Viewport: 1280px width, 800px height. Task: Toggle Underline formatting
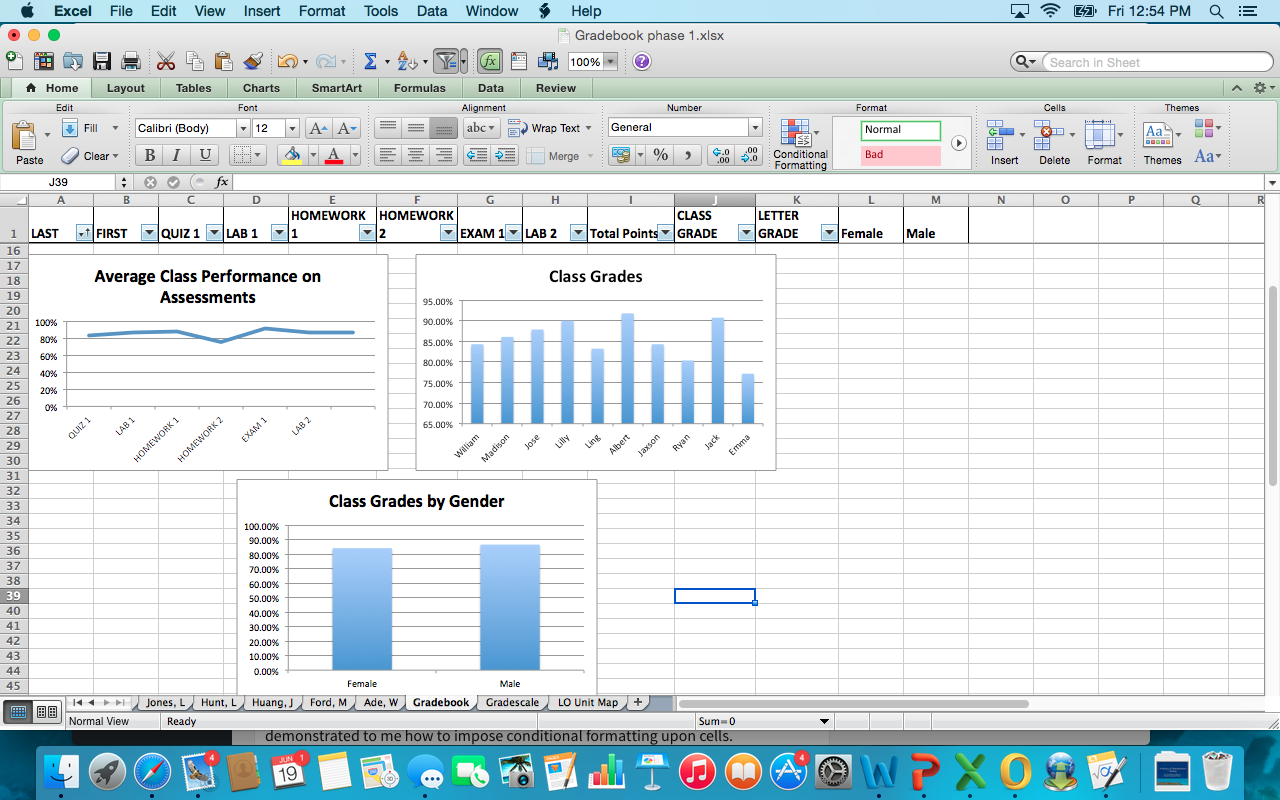point(205,155)
